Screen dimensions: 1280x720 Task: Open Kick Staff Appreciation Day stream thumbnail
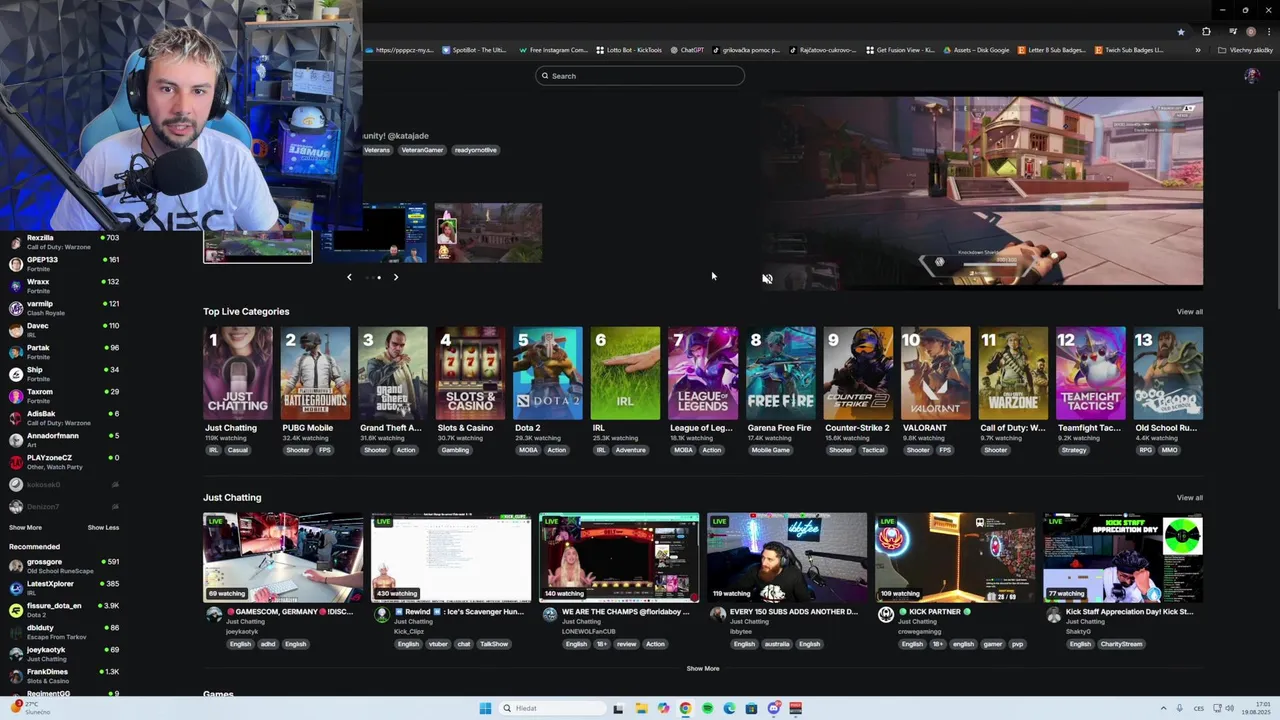pos(1123,558)
